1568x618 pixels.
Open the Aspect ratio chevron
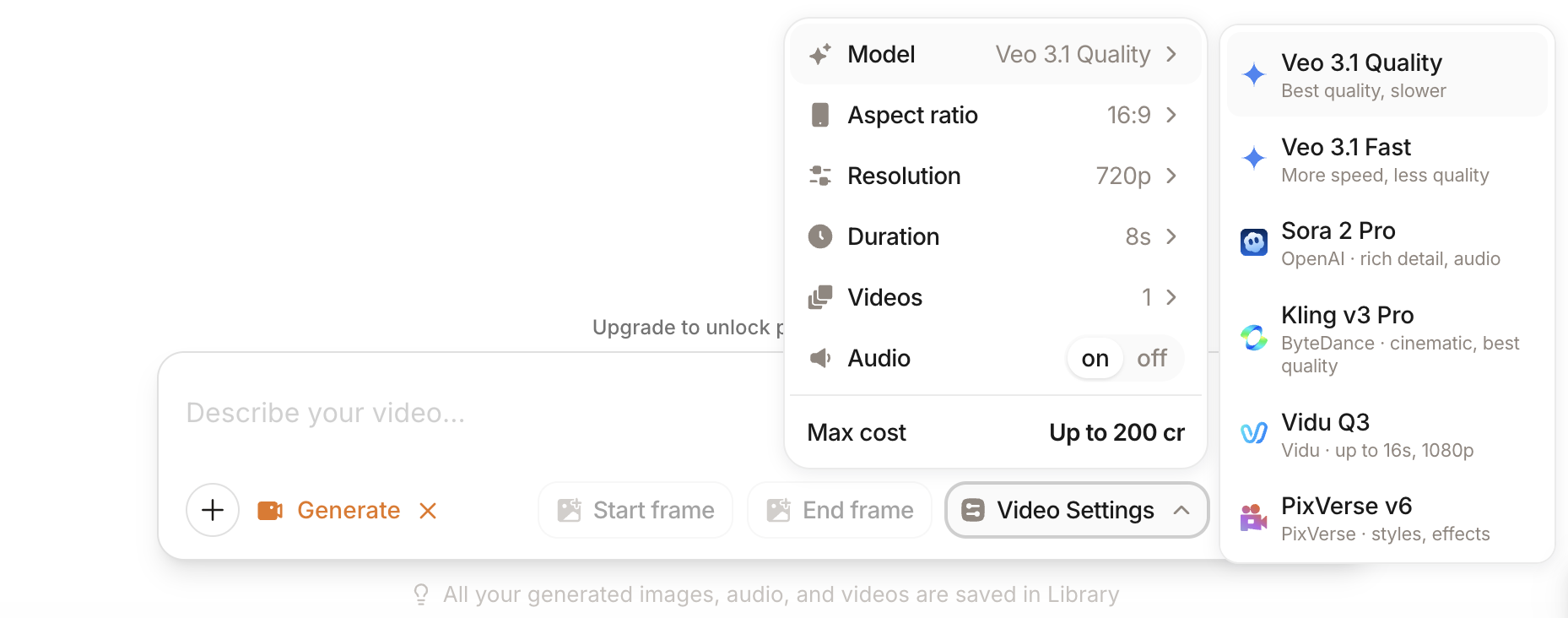pyautogui.click(x=1171, y=115)
